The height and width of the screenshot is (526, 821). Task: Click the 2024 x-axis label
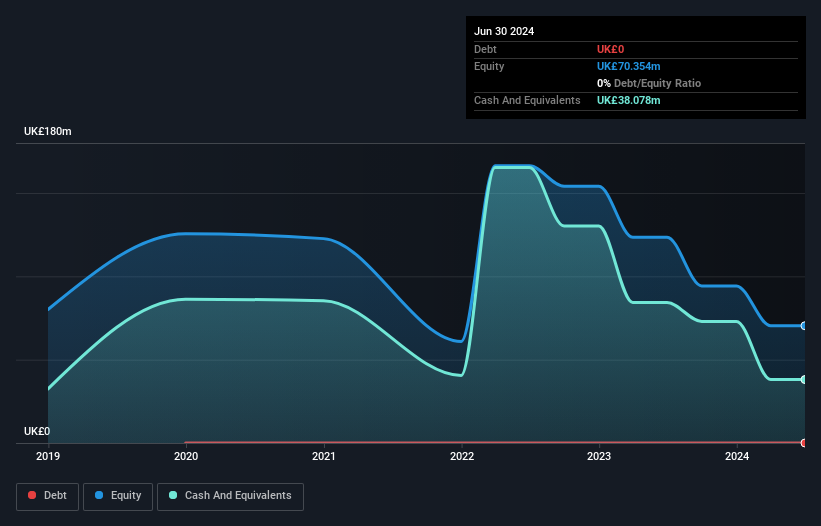[x=737, y=456]
